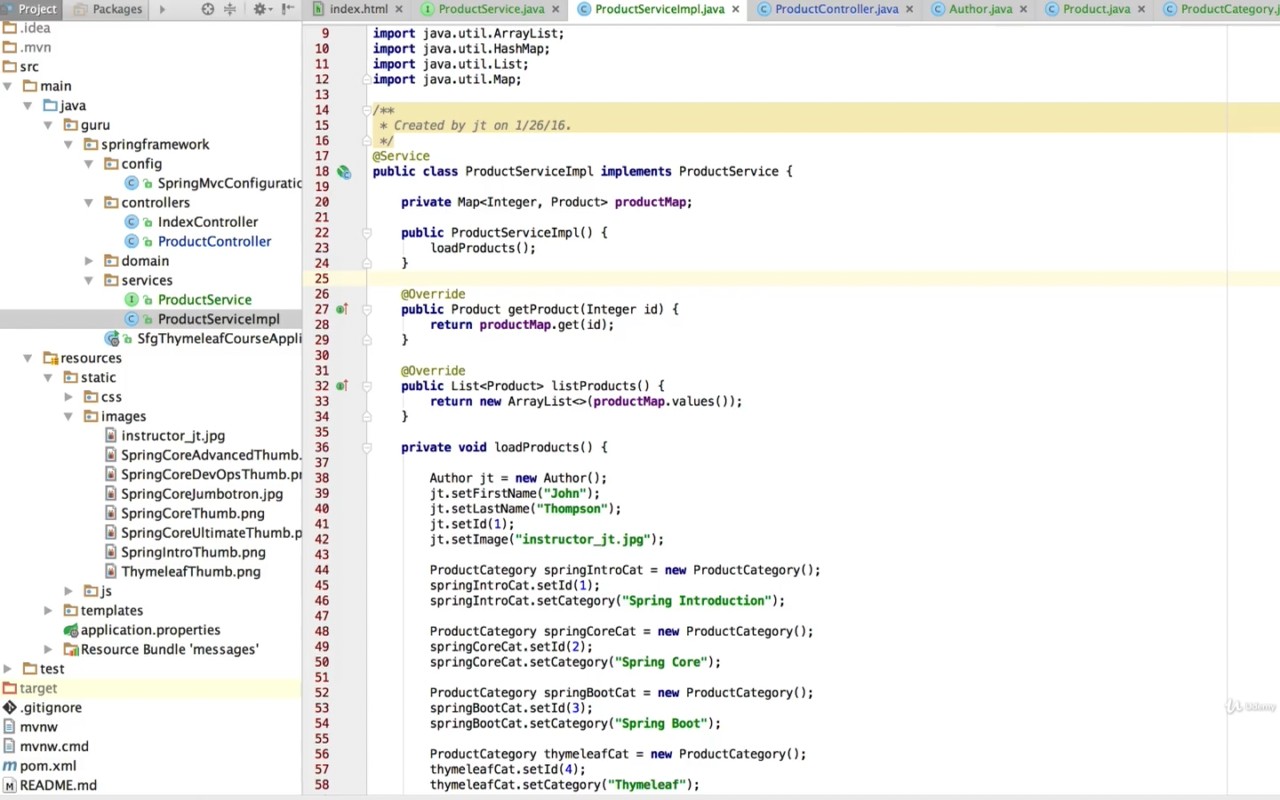1280x800 pixels.
Task: Select ProductController in the project tree
Action: (214, 242)
